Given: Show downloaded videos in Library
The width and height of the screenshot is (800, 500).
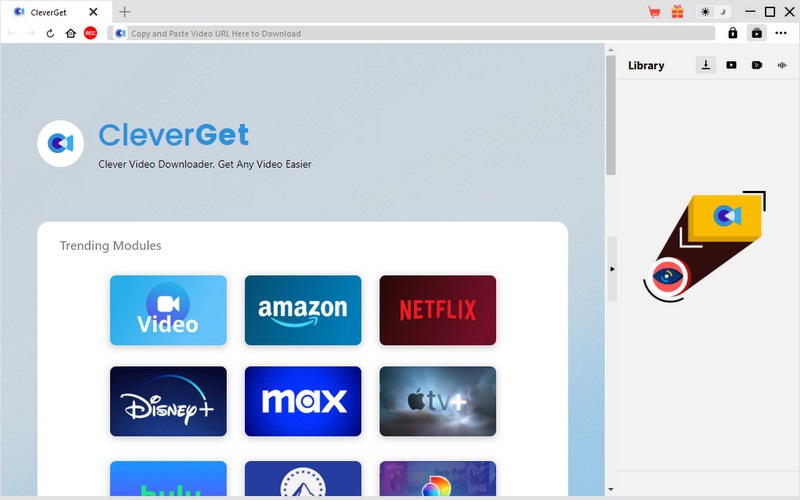Looking at the screenshot, I should click(x=731, y=65).
